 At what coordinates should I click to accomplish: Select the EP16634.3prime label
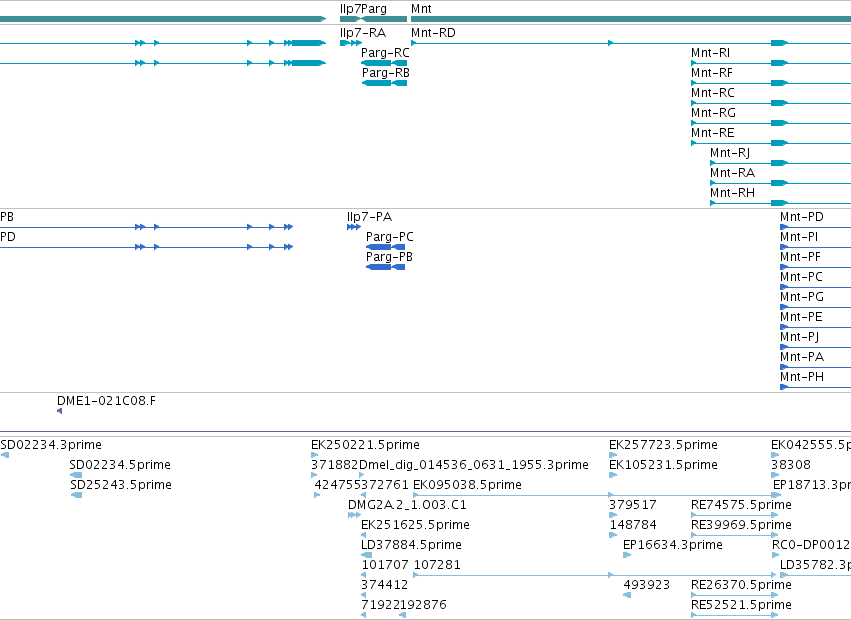point(673,545)
